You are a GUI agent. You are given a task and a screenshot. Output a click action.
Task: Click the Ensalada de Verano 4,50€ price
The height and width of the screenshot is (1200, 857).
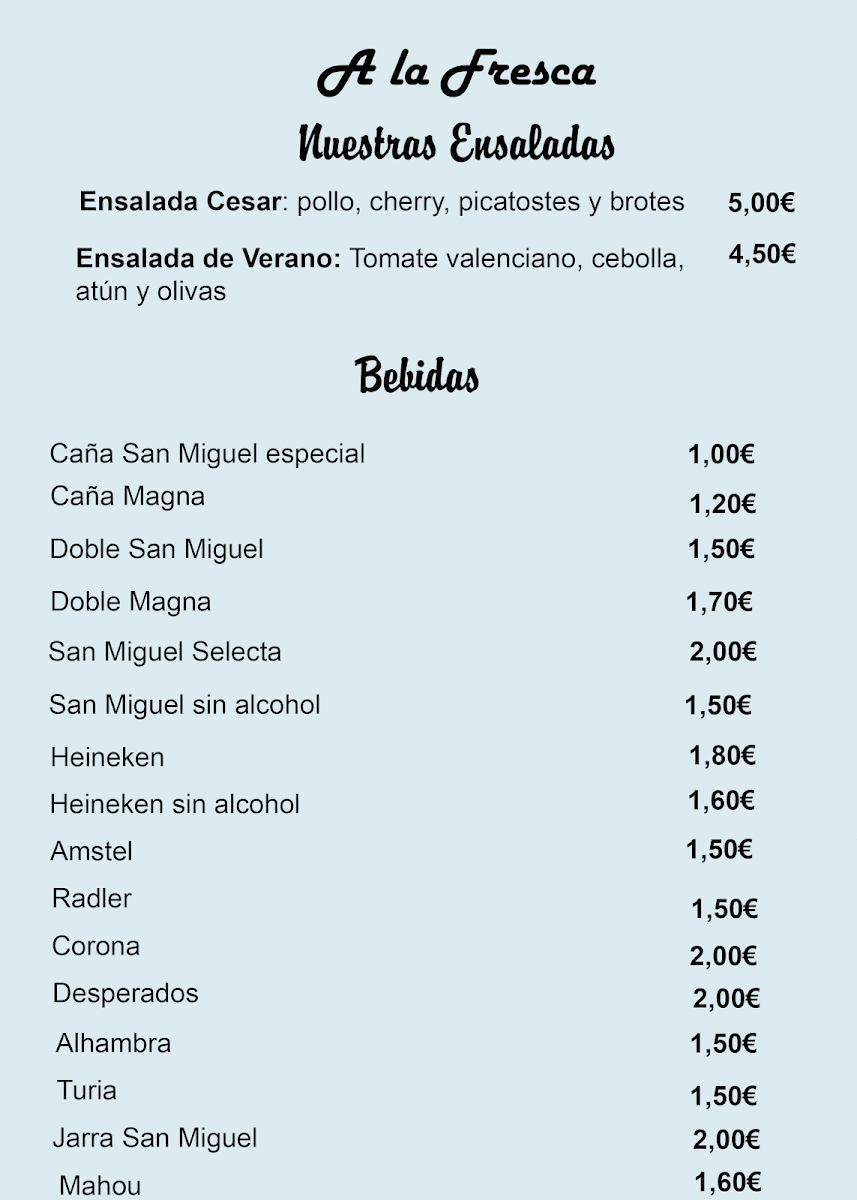pyautogui.click(x=761, y=254)
